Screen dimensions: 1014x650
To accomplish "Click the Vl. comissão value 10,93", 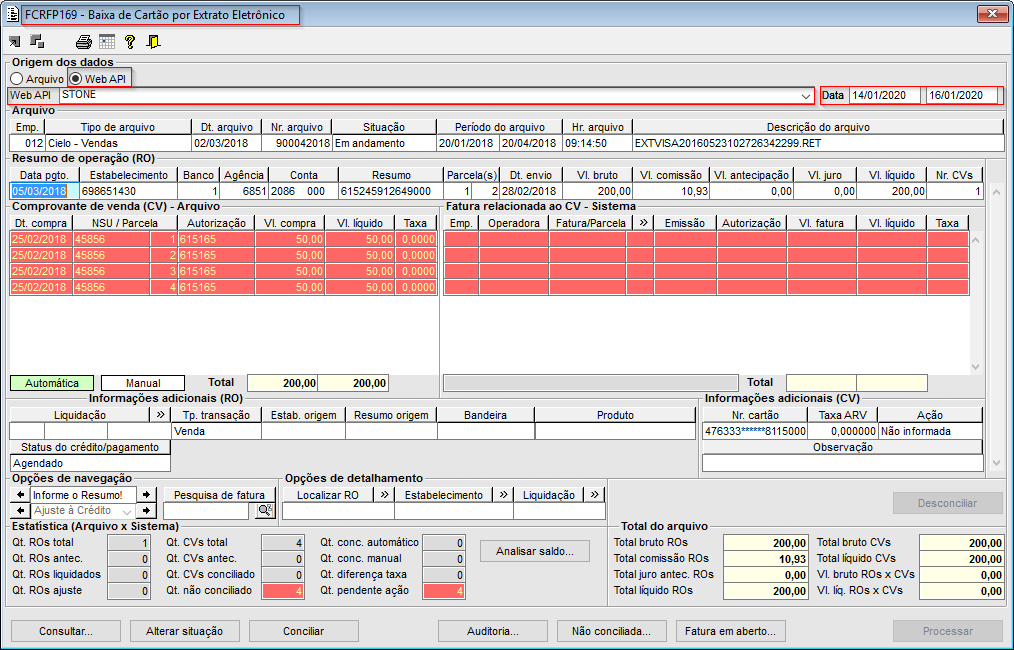I will 671,191.
